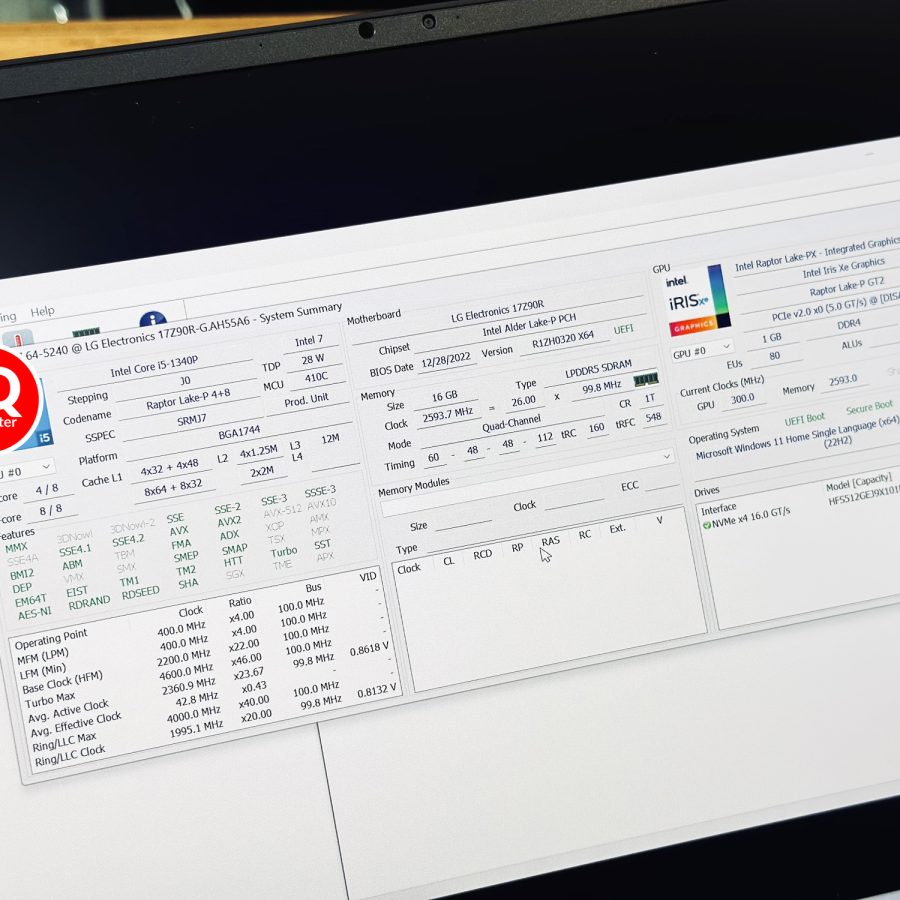Open the CPU #0 selector dropdown

point(26,472)
